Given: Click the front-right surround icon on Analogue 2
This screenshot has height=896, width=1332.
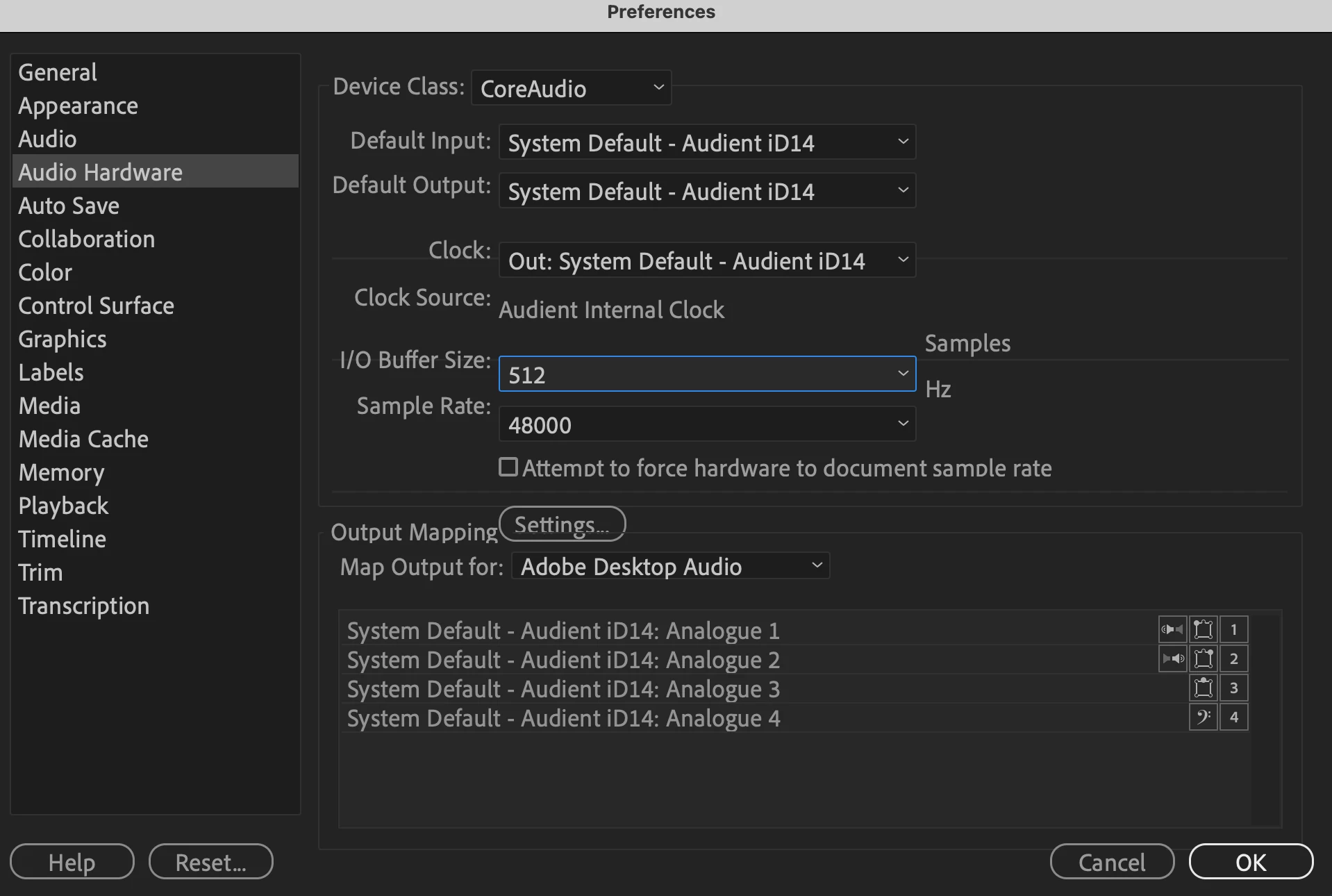Looking at the screenshot, I should click(1203, 658).
